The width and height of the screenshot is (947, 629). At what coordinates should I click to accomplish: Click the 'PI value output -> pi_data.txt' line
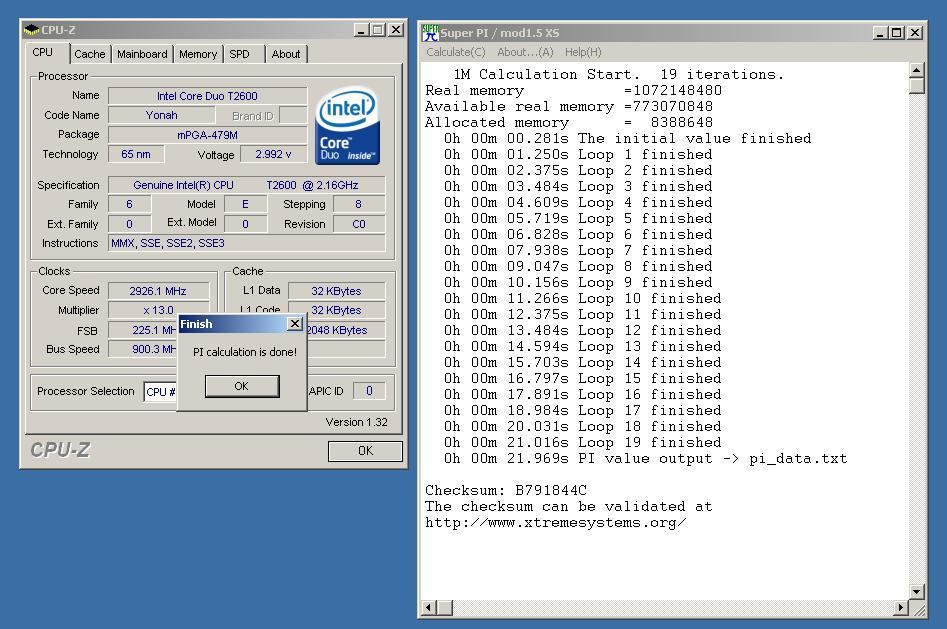point(646,459)
